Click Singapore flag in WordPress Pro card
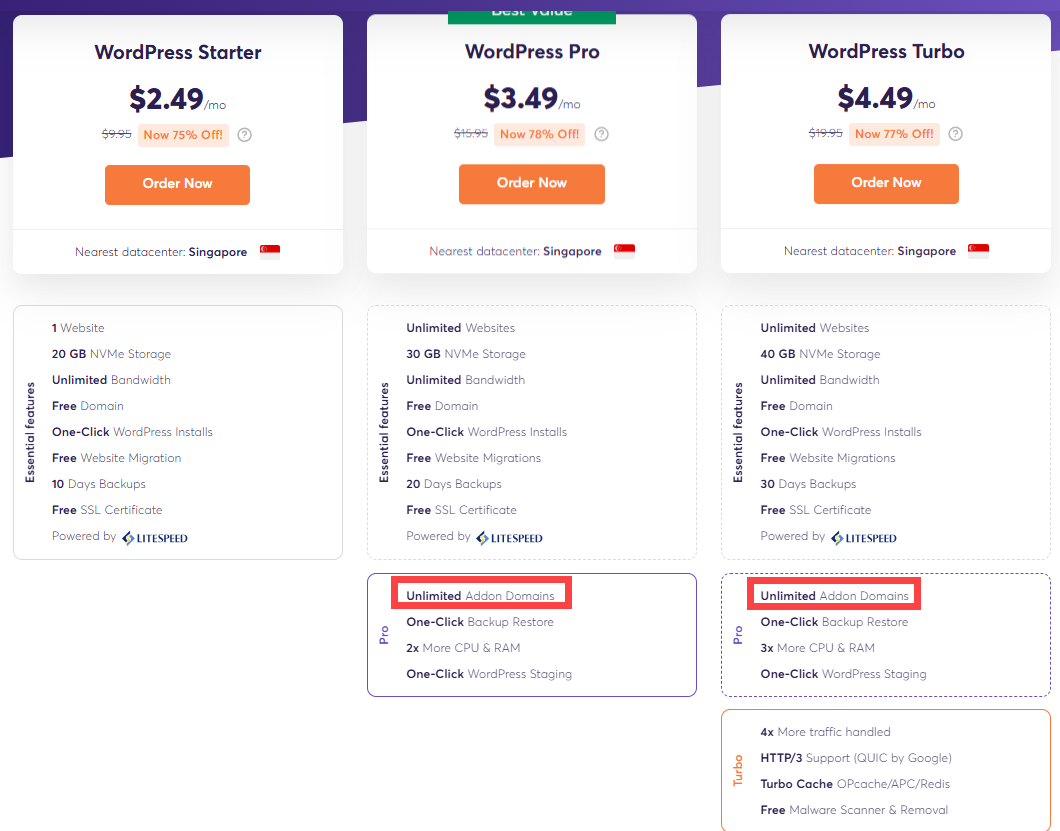Screen dimensions: 1060x831 (624, 251)
